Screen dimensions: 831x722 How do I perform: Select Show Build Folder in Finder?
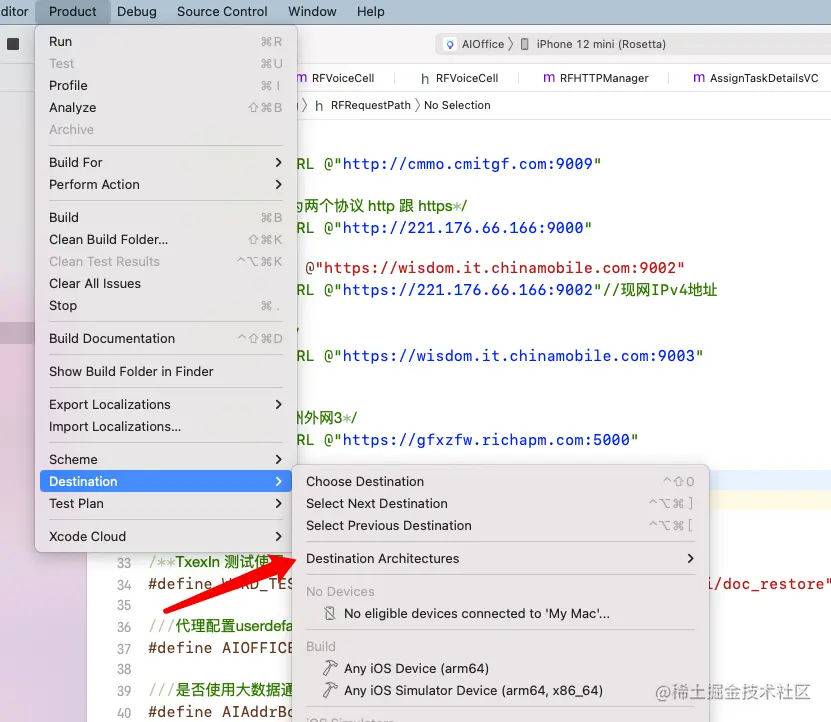pyautogui.click(x=166, y=372)
